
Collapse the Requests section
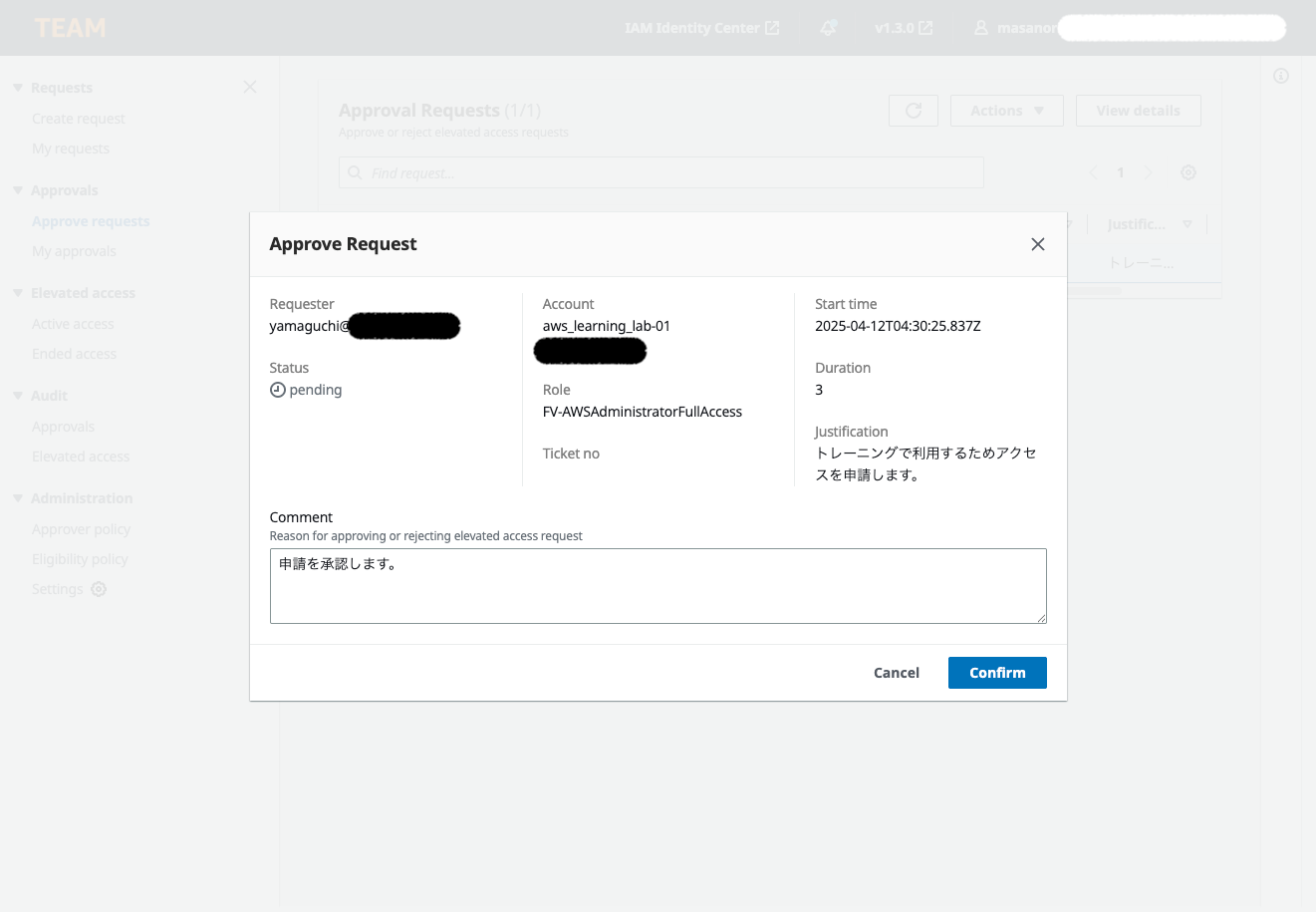pyautogui.click(x=18, y=88)
